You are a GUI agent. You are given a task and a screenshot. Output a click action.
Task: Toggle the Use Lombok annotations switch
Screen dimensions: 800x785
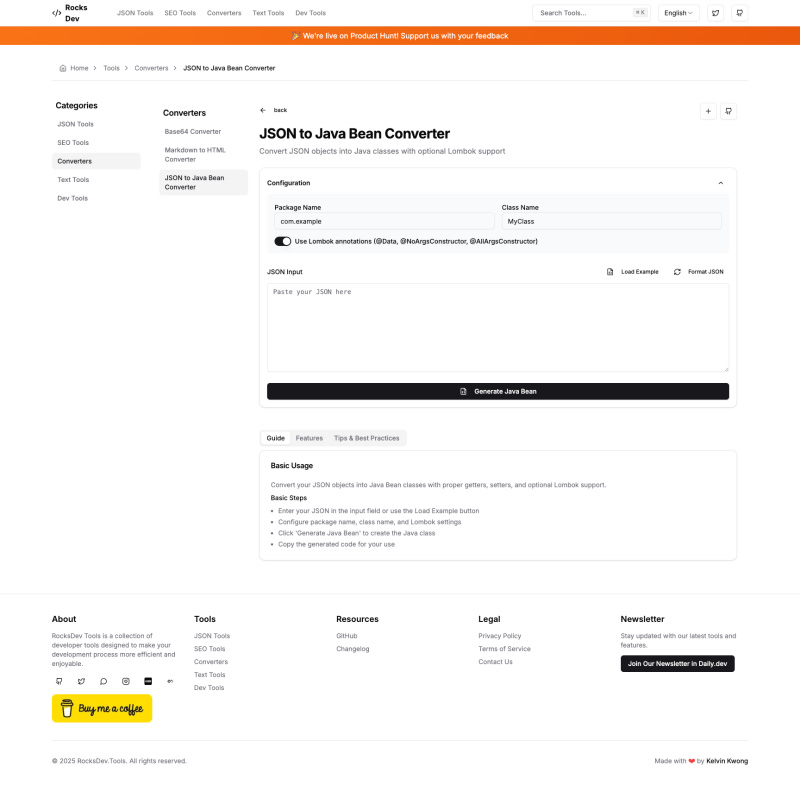point(283,241)
